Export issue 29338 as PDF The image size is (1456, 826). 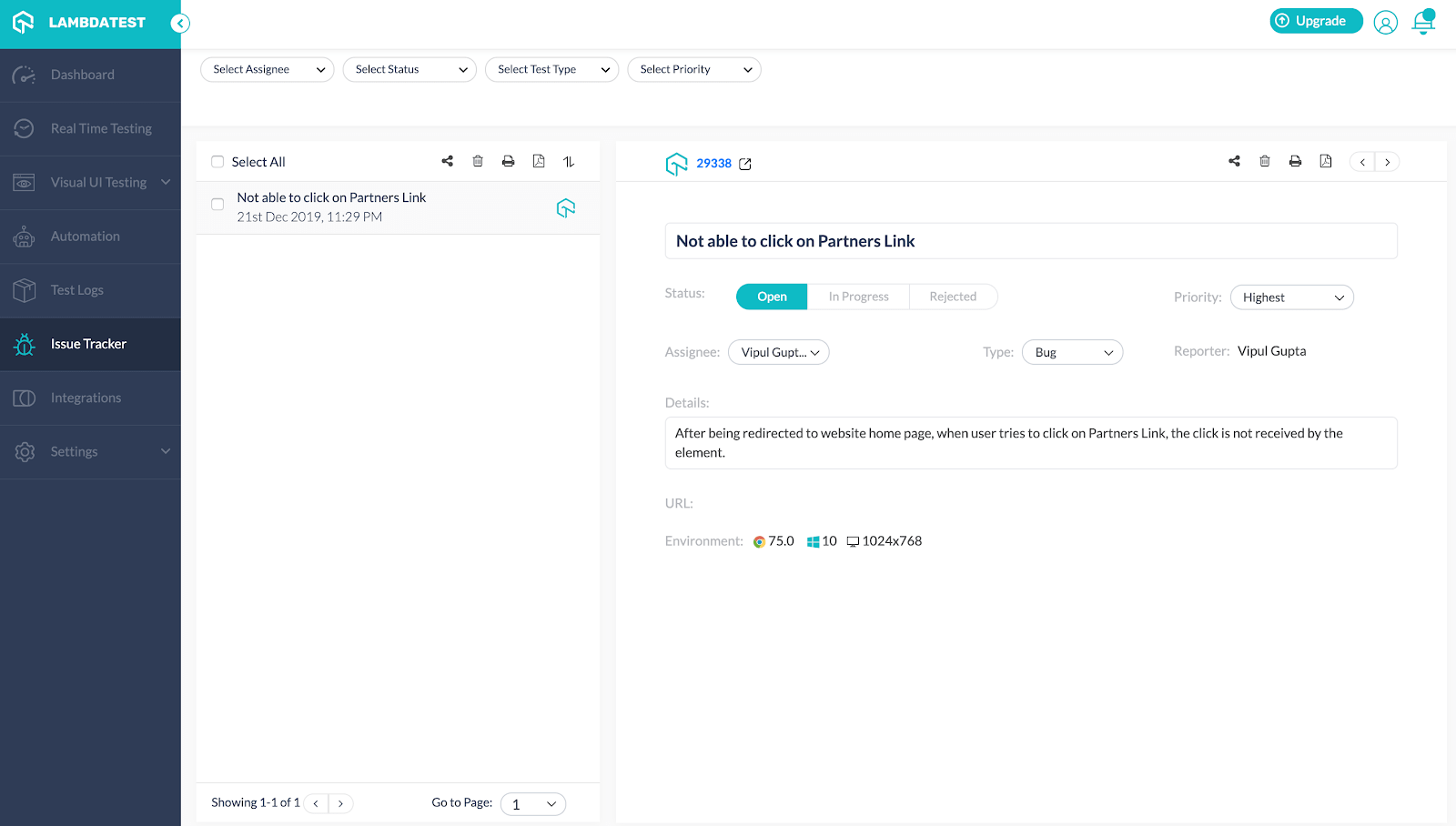[x=1325, y=161]
